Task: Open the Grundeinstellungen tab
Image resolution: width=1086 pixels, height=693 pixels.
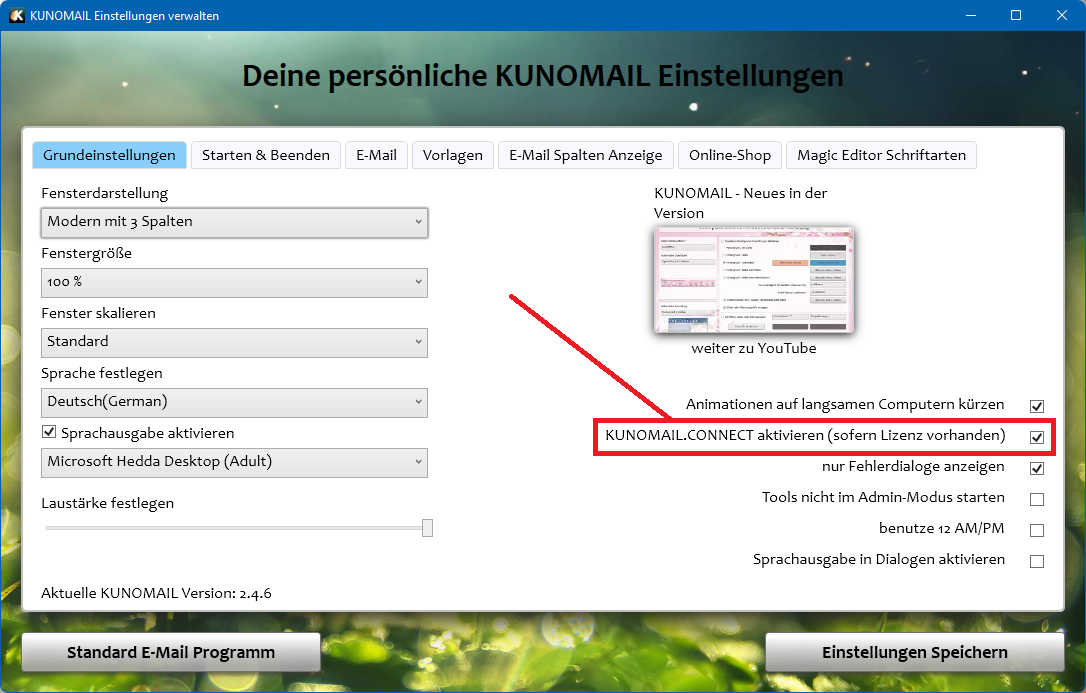Action: (109, 155)
